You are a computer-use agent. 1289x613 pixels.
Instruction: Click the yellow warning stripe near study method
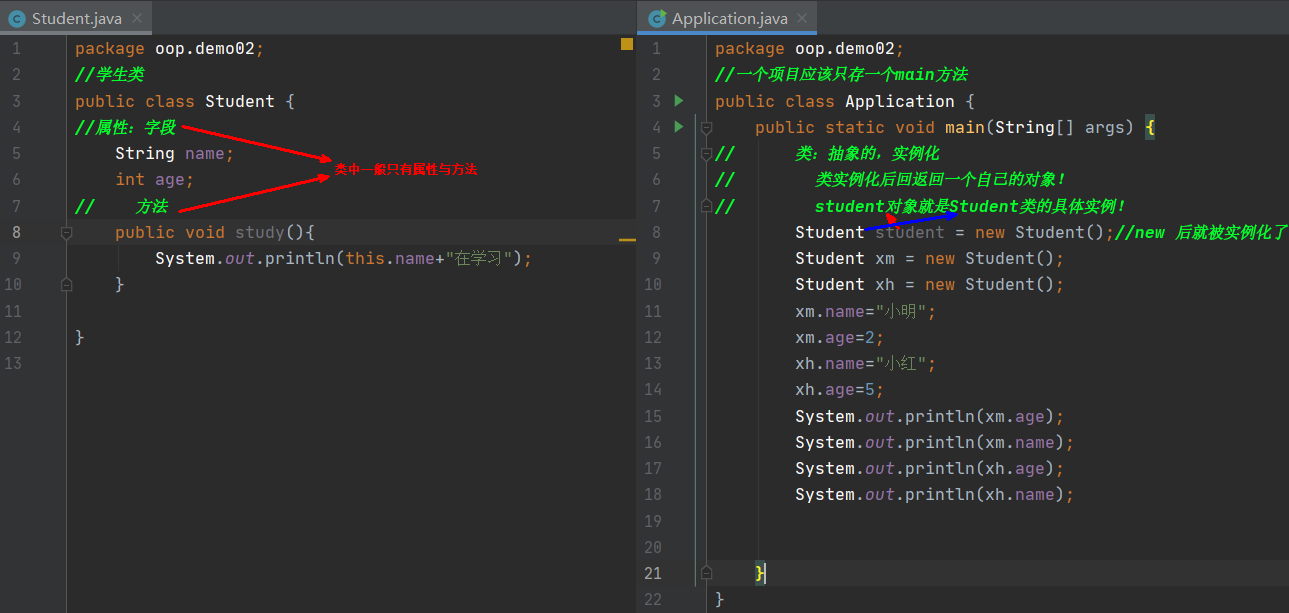627,240
